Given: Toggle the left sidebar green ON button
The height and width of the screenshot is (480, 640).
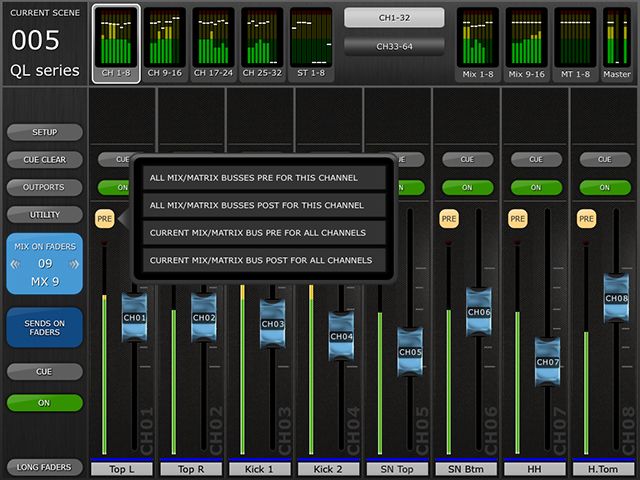Looking at the screenshot, I should coord(45,403).
